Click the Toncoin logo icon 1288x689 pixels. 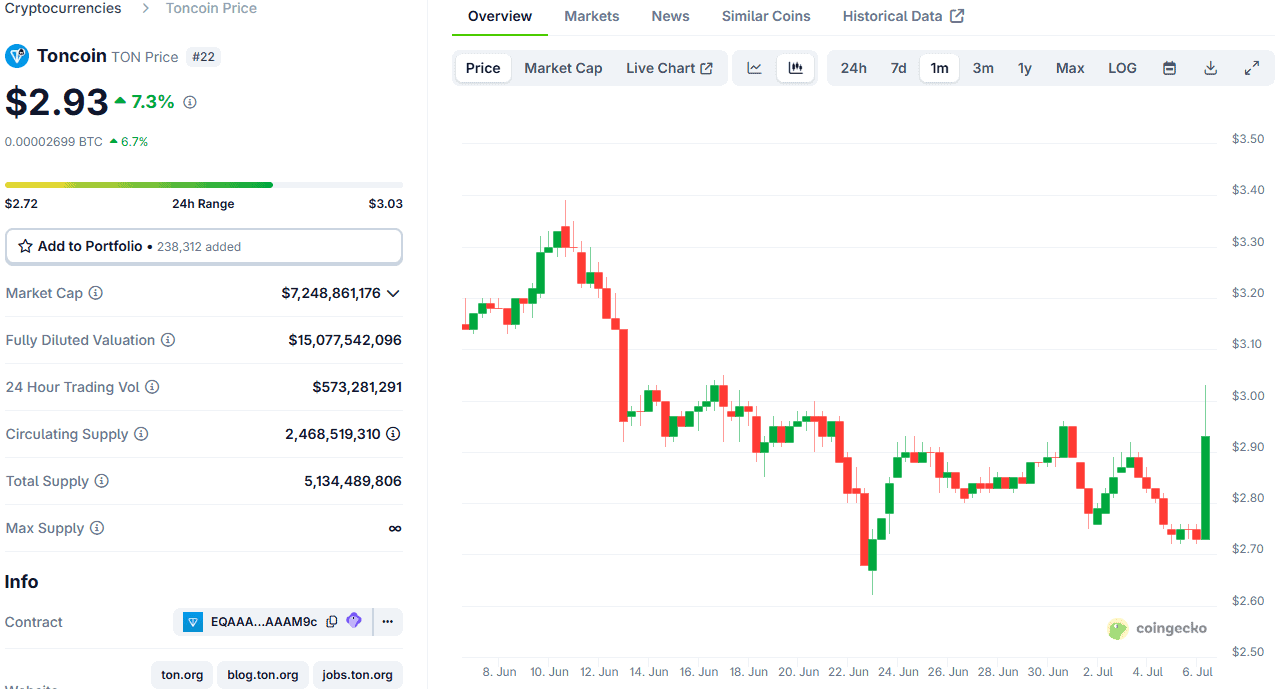(17, 56)
